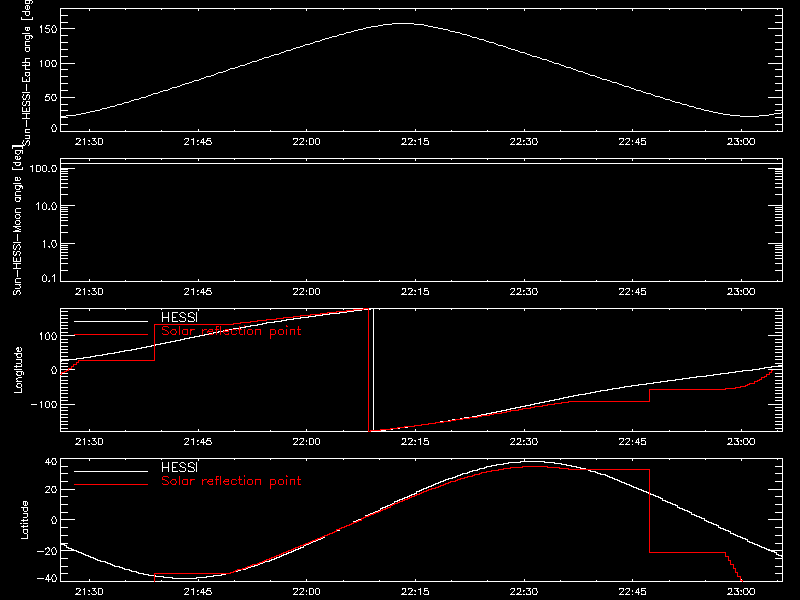800x600 pixels.
Task: Click HESSI label in the Latitude legend
Action: pos(179,467)
